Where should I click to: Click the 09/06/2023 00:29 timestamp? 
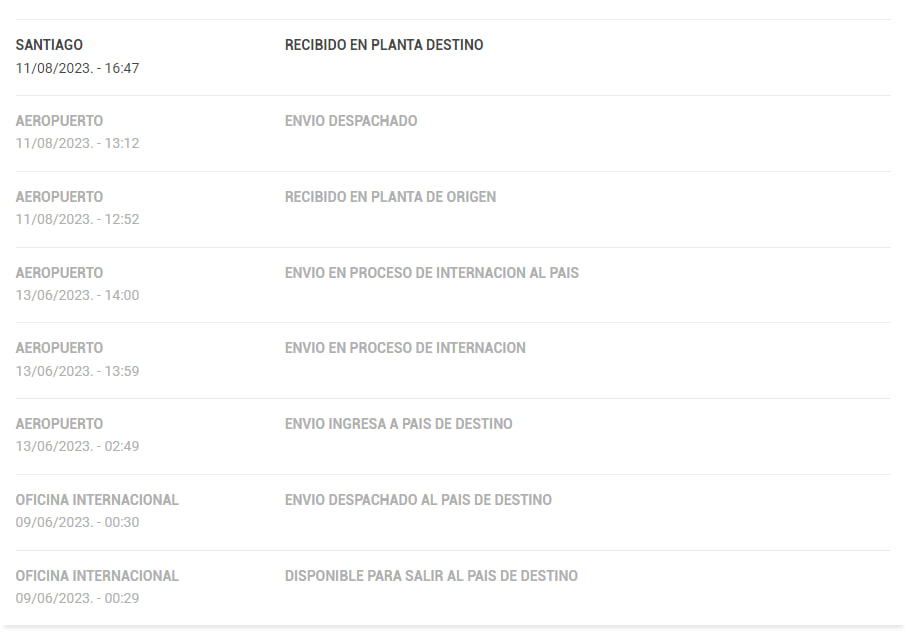pos(77,598)
